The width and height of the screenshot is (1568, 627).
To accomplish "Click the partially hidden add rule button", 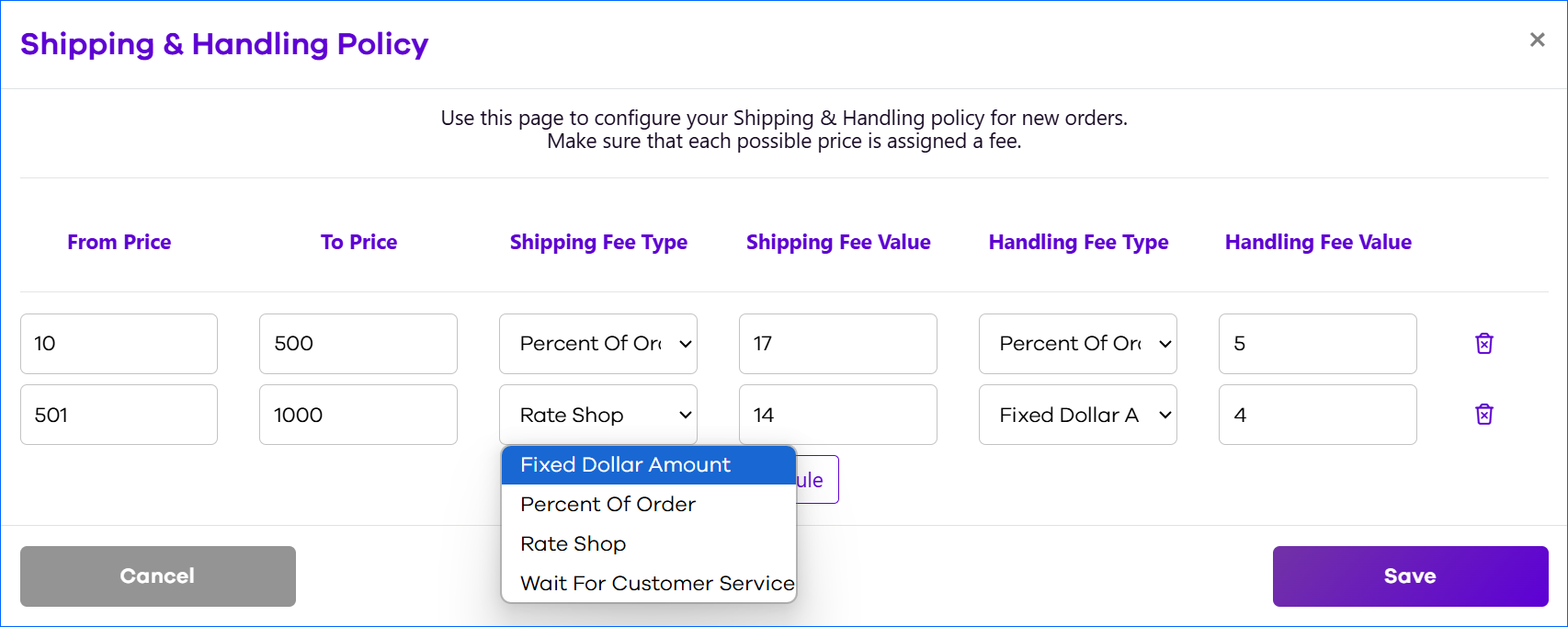I will pos(817,480).
